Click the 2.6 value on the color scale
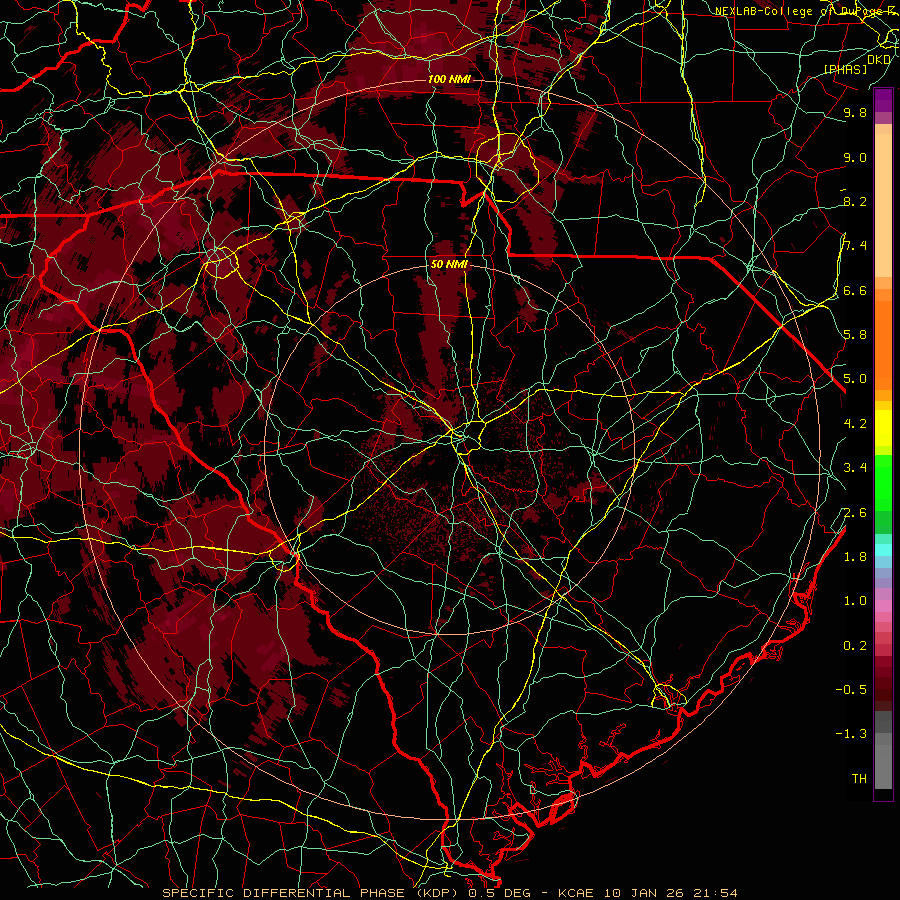Screen dimensions: 900x900 pyautogui.click(x=855, y=513)
